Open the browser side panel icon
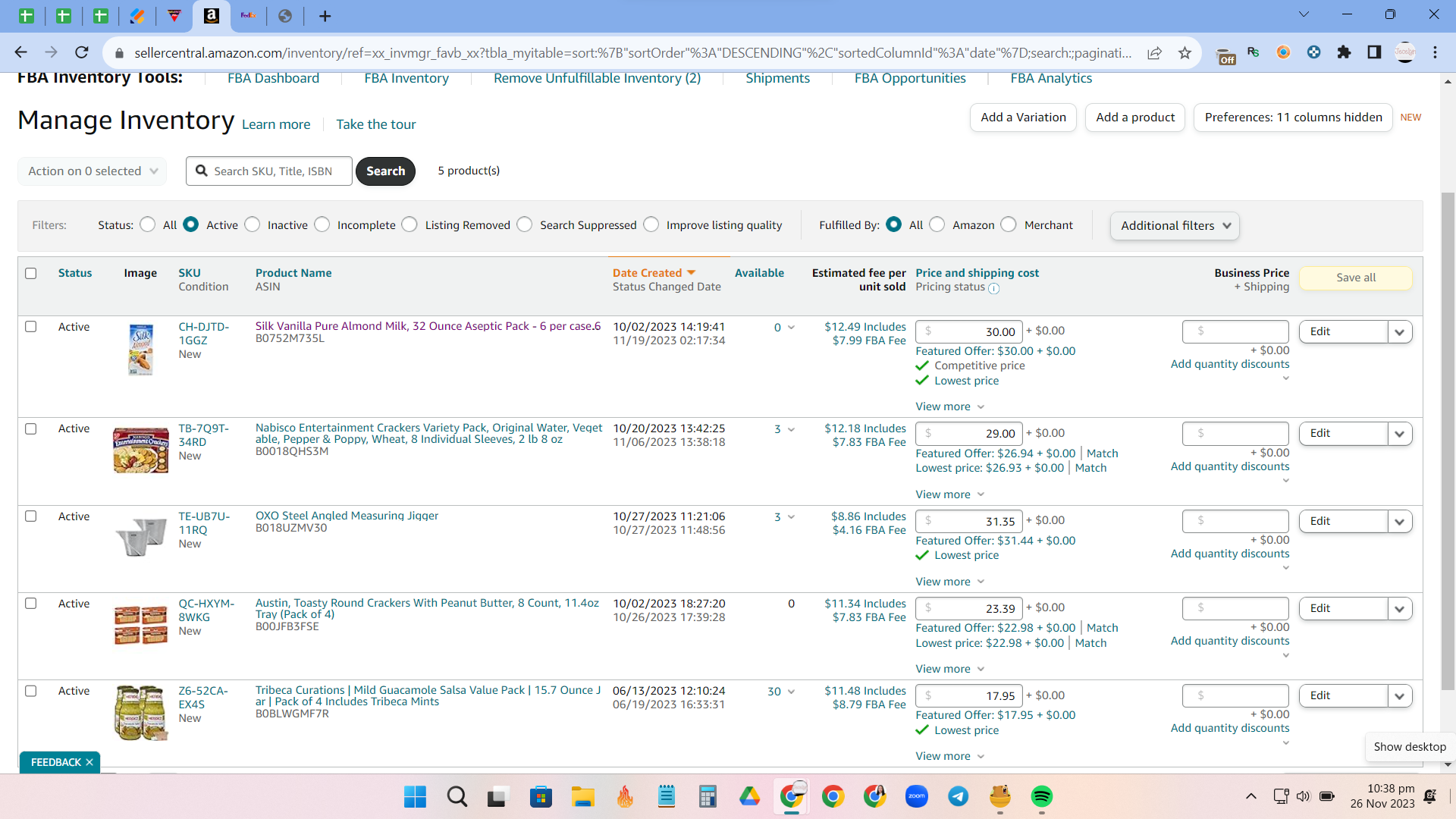This screenshot has height=819, width=1456. click(1374, 52)
